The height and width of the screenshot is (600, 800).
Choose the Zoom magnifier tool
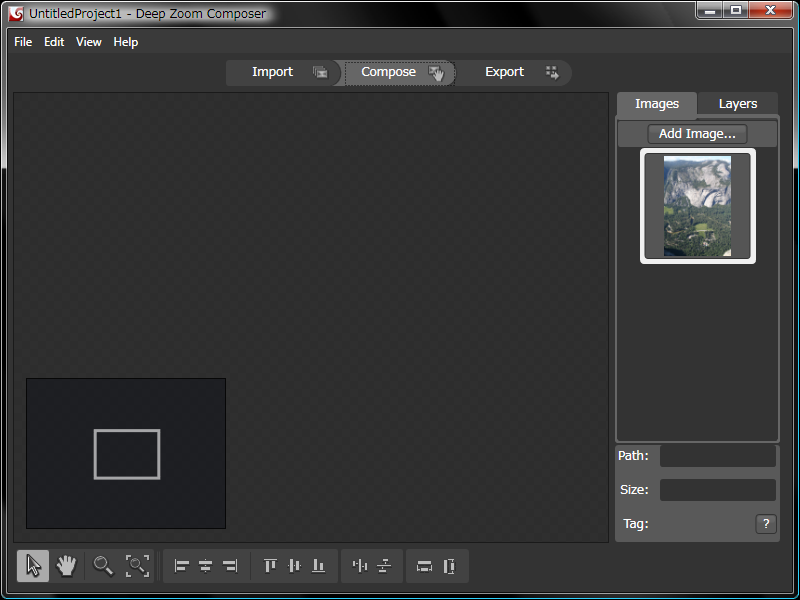(103, 566)
